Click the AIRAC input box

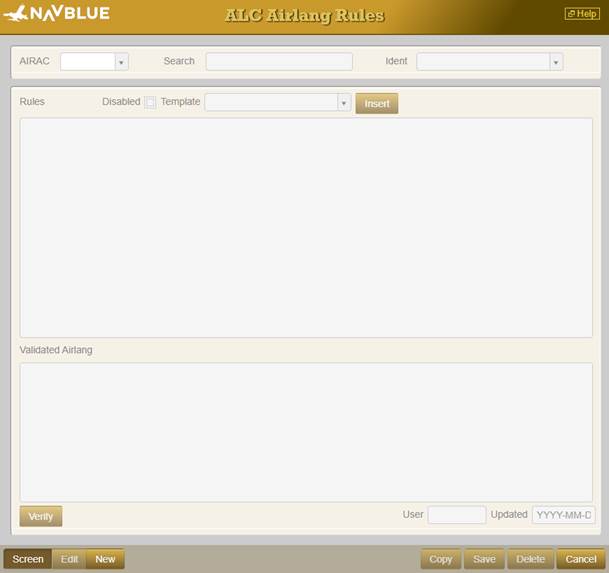[x=88, y=62]
